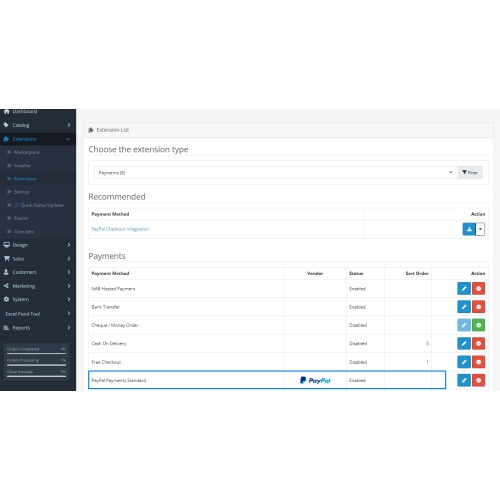The width and height of the screenshot is (500, 500).
Task: Click the Catalog tag icon in sidebar
Action: tap(6, 125)
